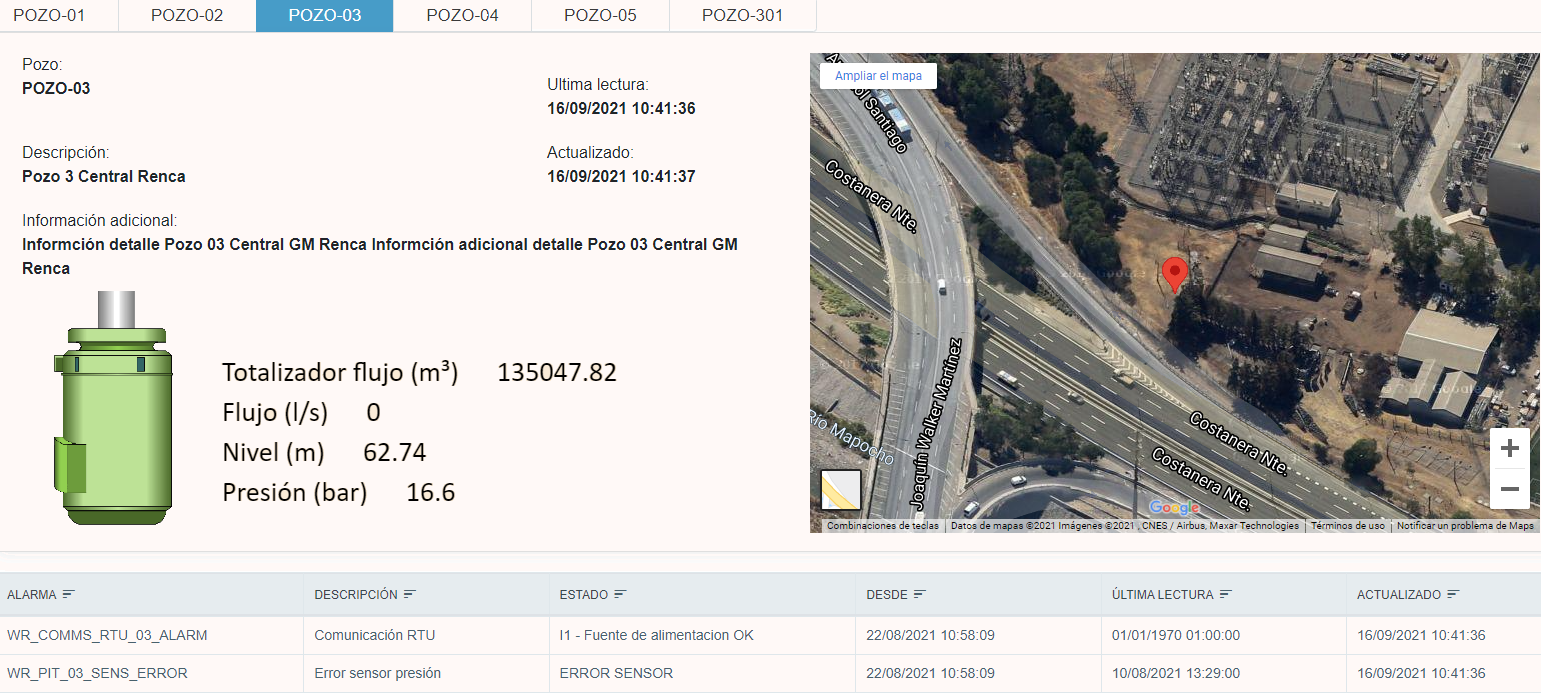Viewport: 1541px width, 693px height.
Task: Zoom in using the map plus button
Action: 1509,449
